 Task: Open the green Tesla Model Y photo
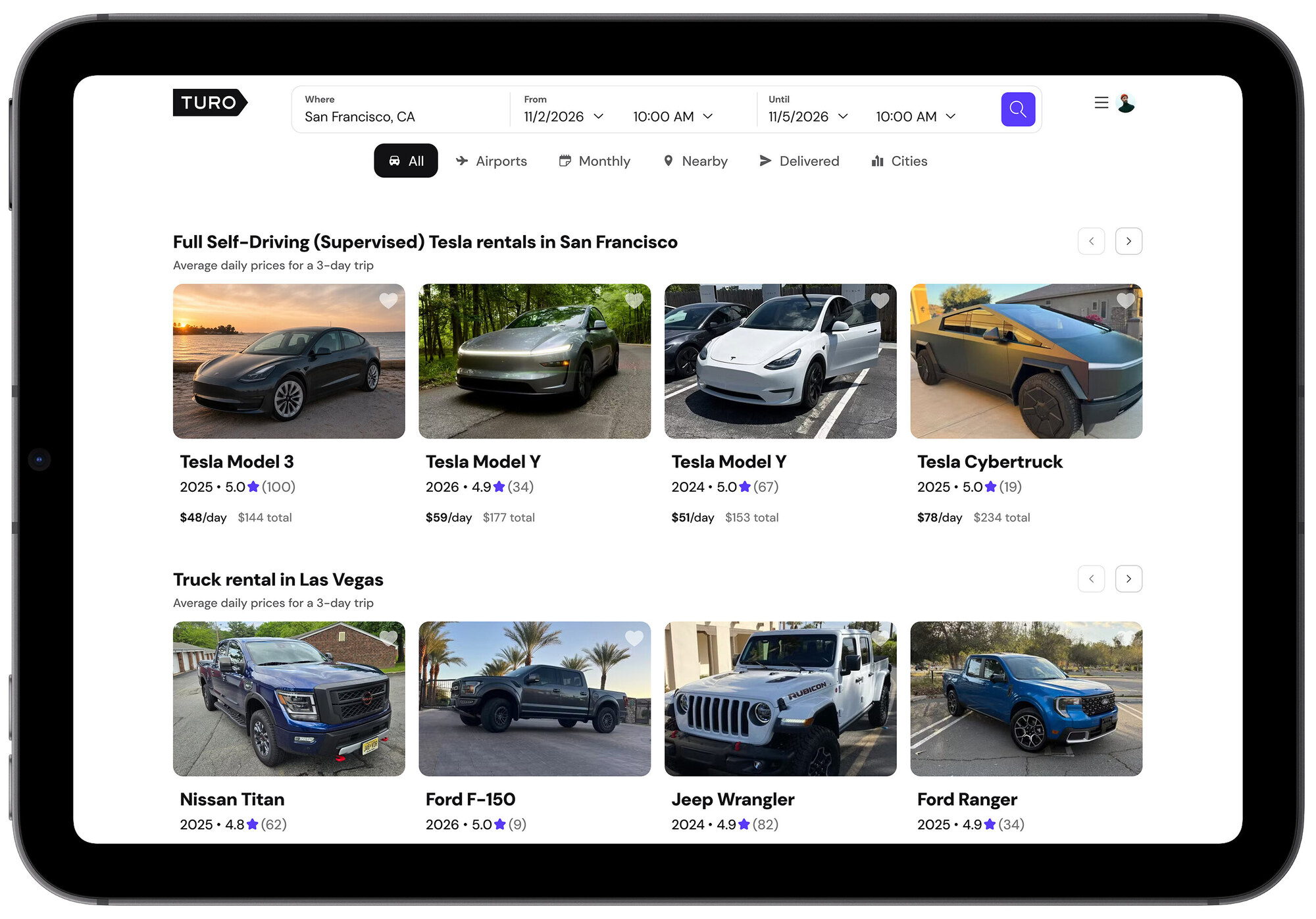click(x=535, y=361)
